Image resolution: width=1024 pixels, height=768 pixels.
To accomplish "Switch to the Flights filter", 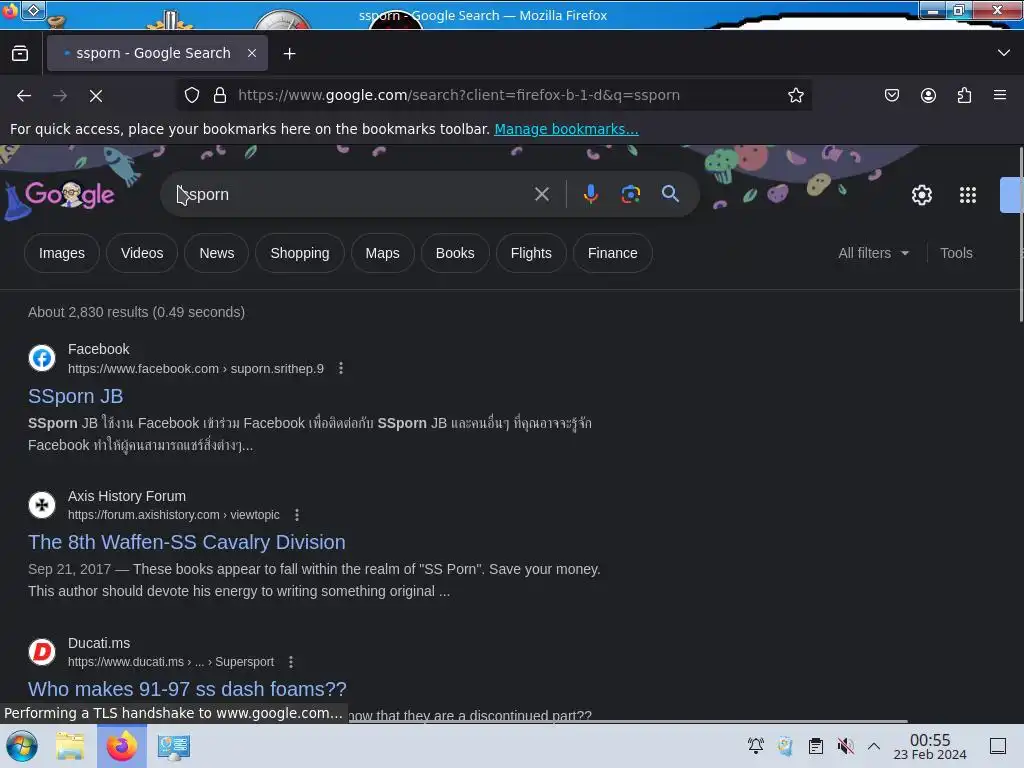I will coord(531,253).
